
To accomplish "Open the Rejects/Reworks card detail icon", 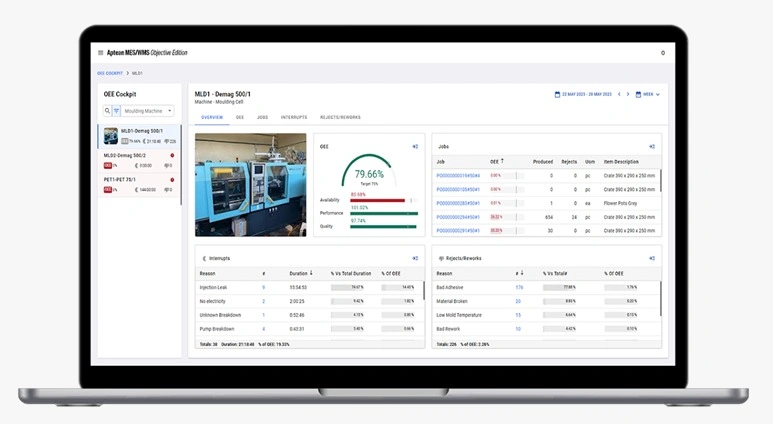I will 652,258.
